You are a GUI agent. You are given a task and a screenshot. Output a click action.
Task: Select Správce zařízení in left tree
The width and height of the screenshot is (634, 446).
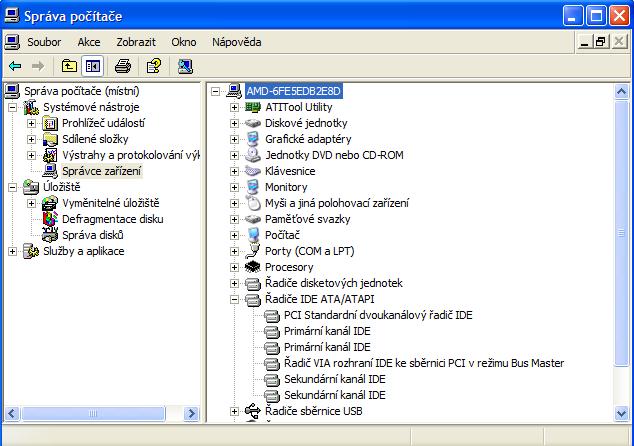click(101, 171)
